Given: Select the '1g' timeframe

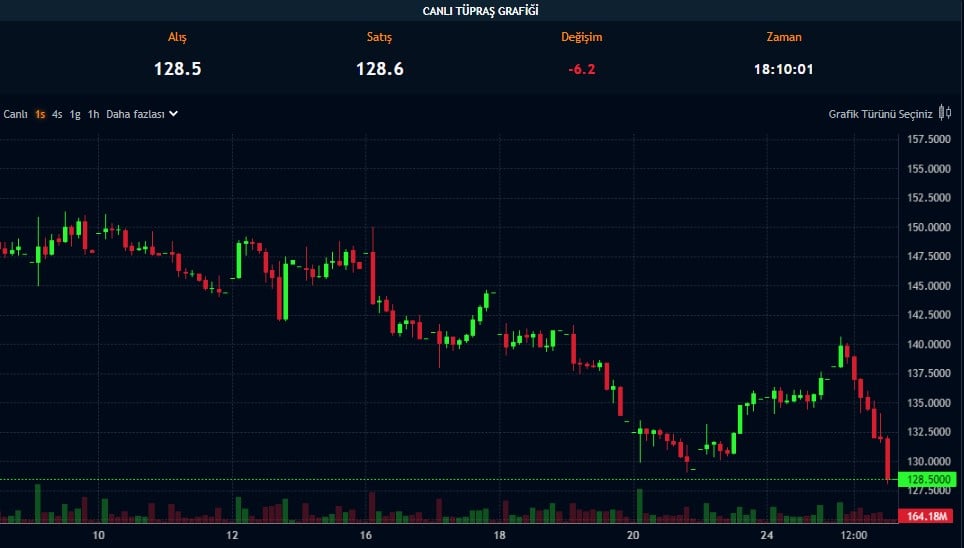Looking at the screenshot, I should click(x=75, y=114).
